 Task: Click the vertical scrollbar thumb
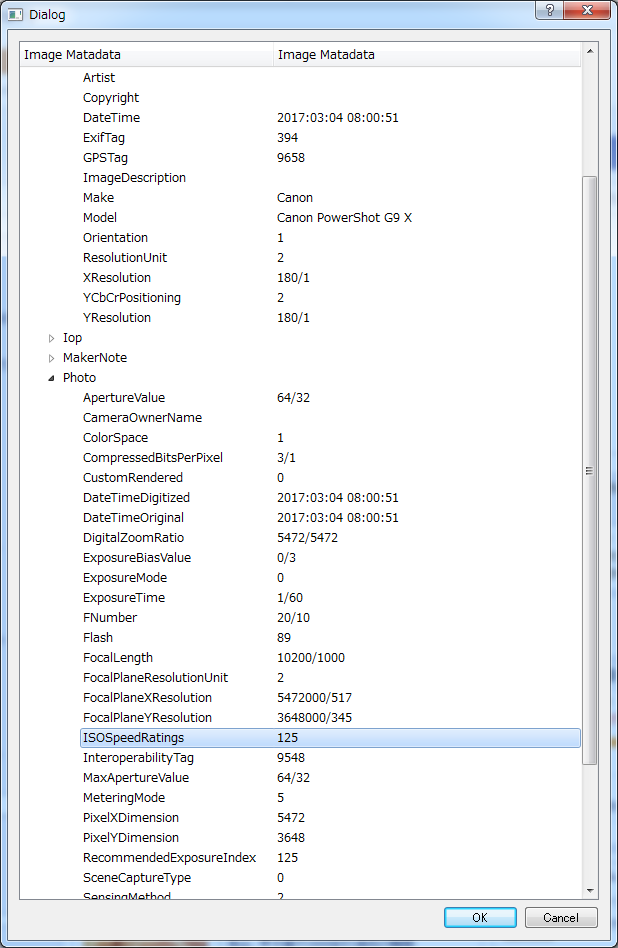point(590,470)
